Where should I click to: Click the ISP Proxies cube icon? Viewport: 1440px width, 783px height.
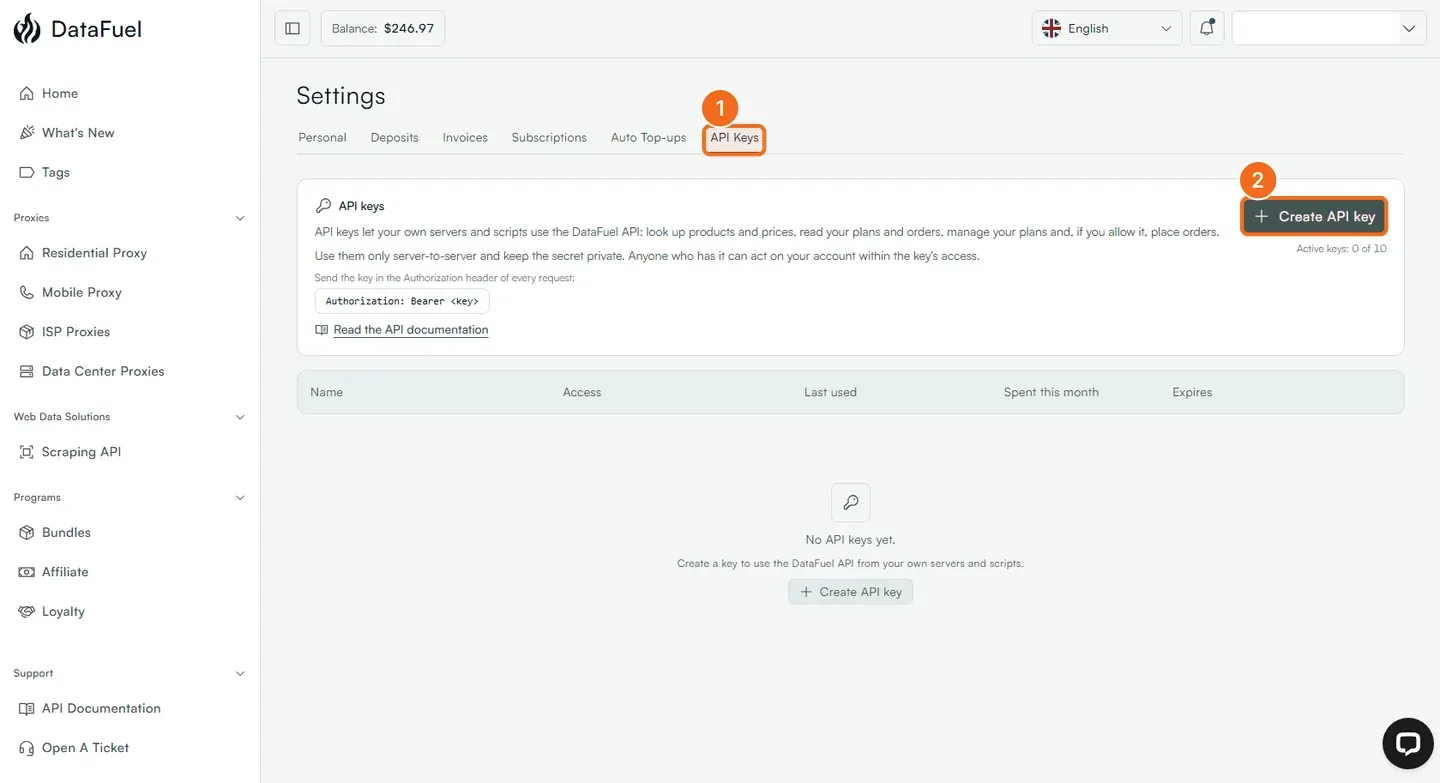(x=27, y=332)
